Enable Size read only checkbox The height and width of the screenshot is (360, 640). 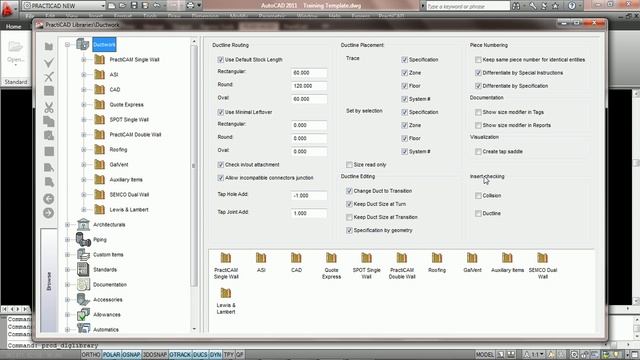pyautogui.click(x=349, y=164)
